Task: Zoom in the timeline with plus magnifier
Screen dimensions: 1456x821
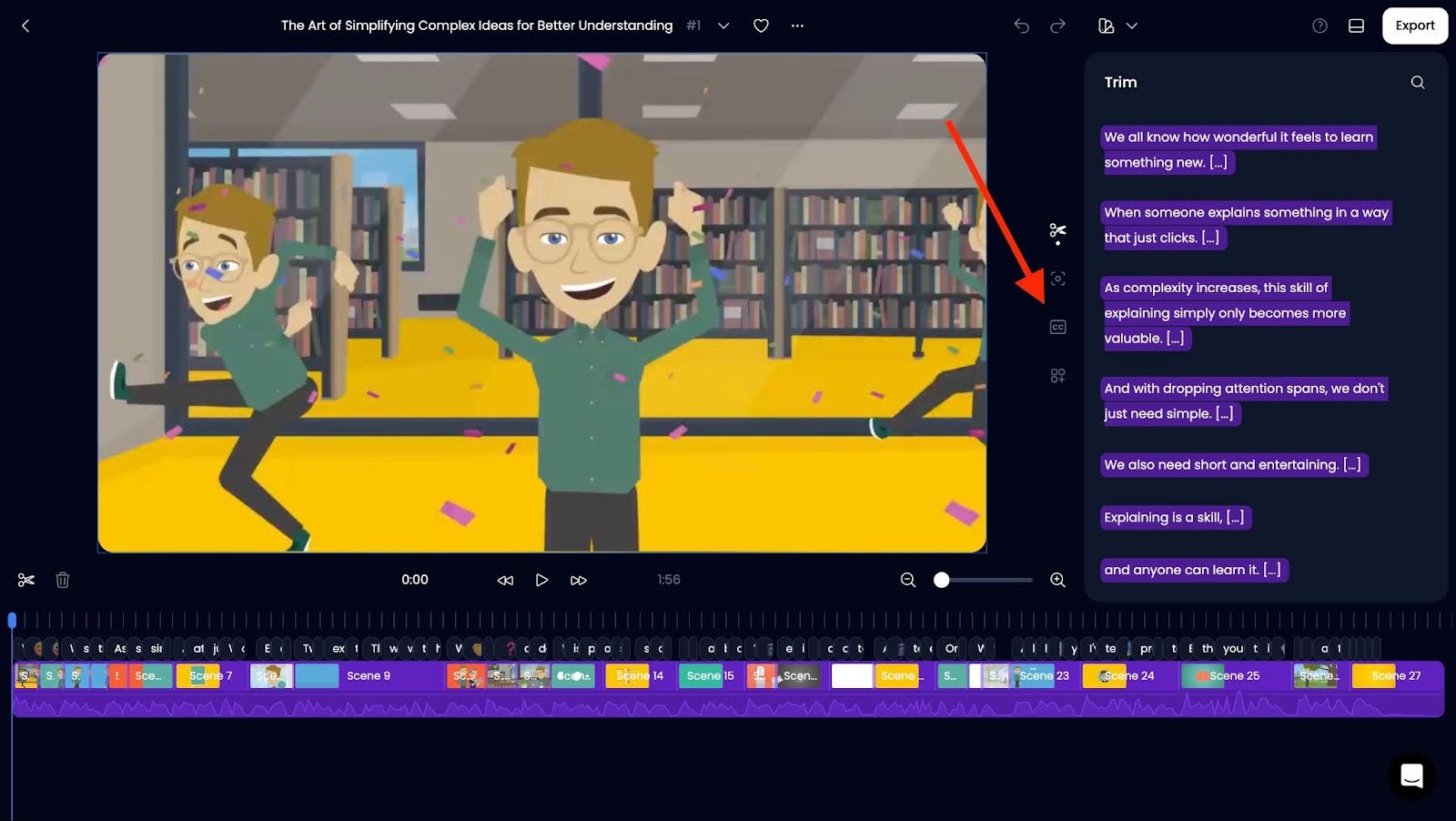Action: coord(1057,580)
